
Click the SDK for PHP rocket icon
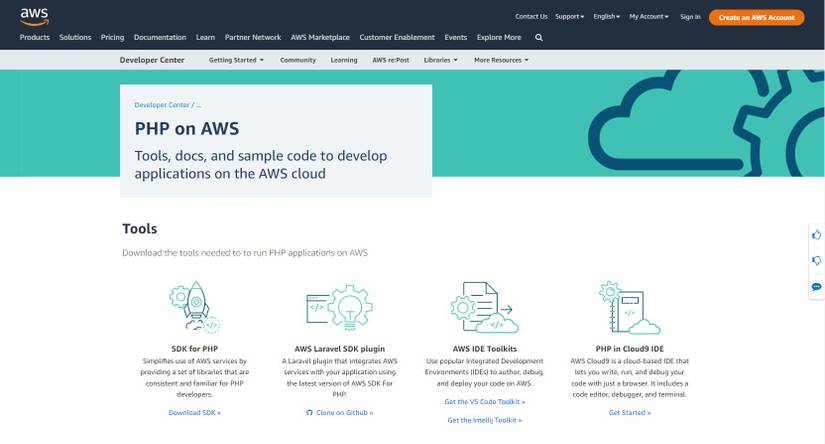(195, 307)
